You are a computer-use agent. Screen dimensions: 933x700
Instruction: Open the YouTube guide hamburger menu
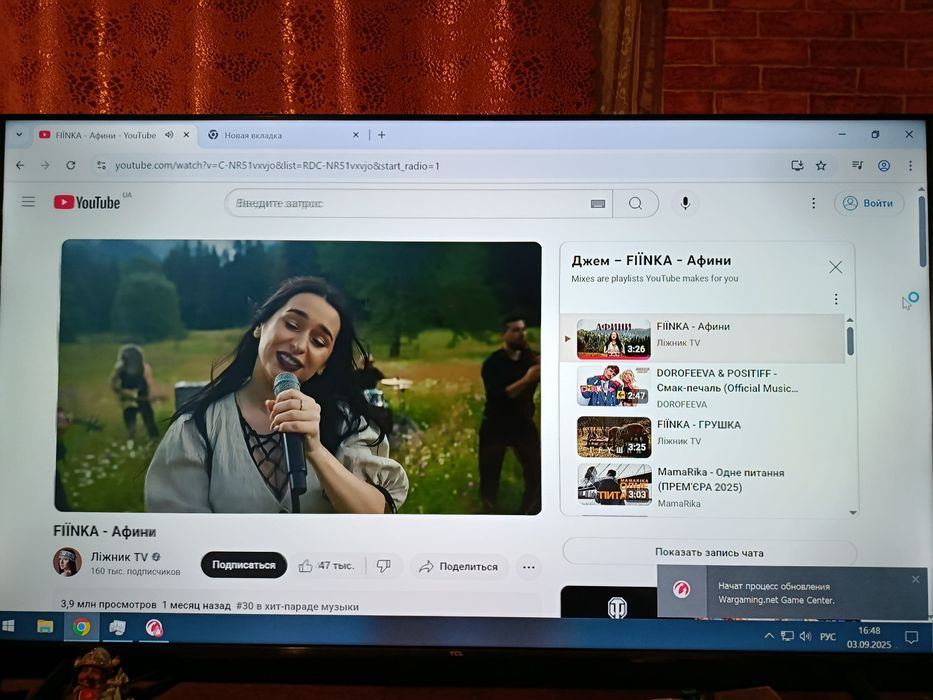point(28,202)
